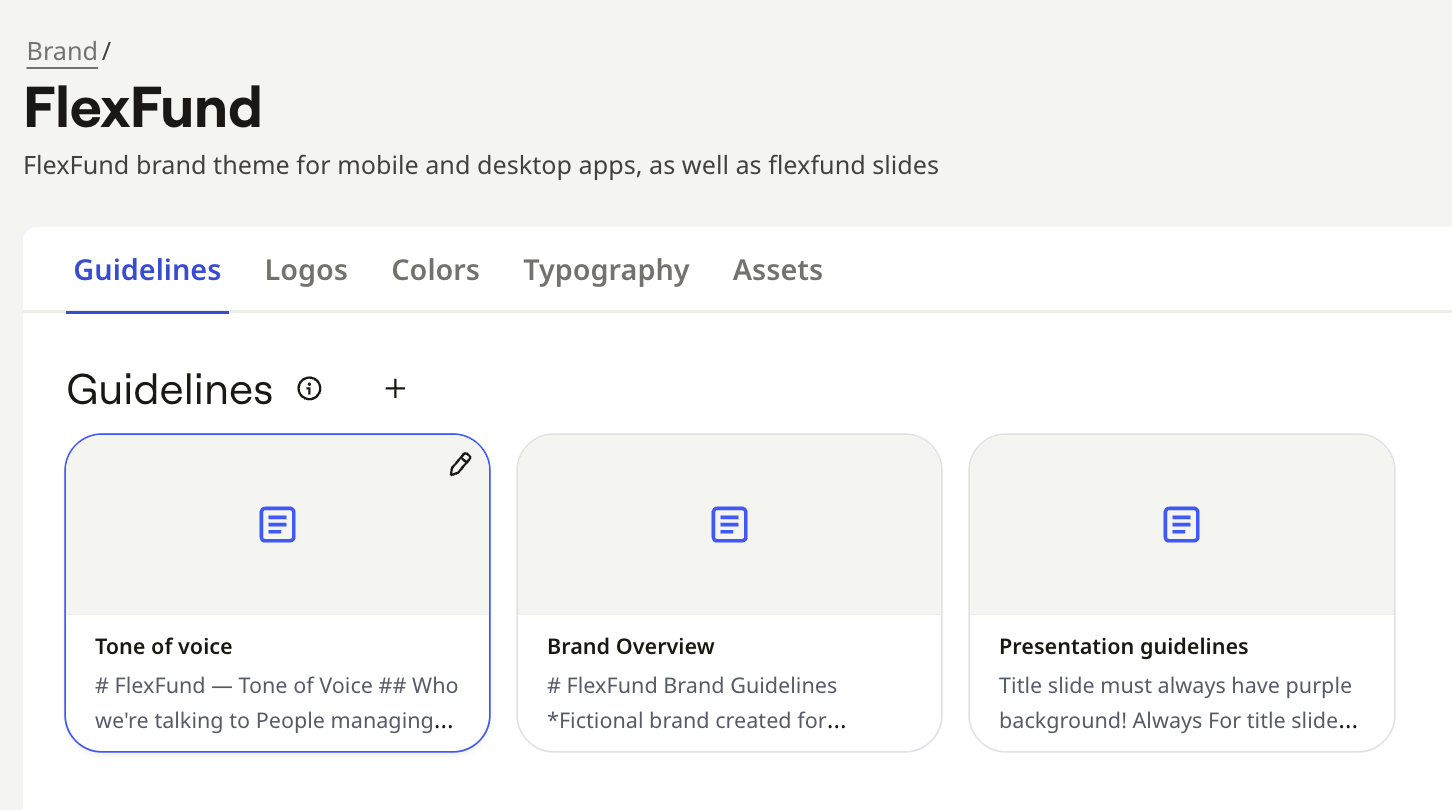
Task: Click the Presentation guidelines description preview text
Action: pos(1179,703)
